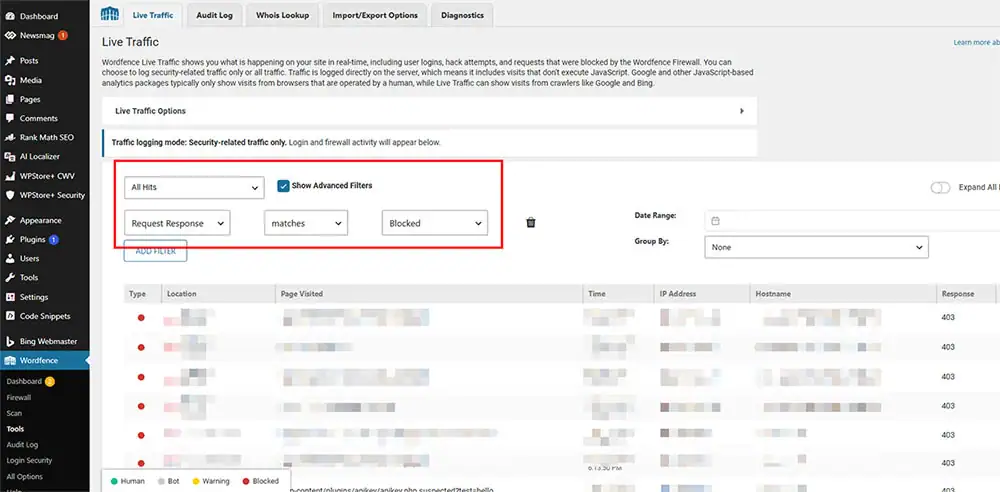The width and height of the screenshot is (1000, 492).
Task: Open the Whois Lookup tab
Action: [283, 15]
